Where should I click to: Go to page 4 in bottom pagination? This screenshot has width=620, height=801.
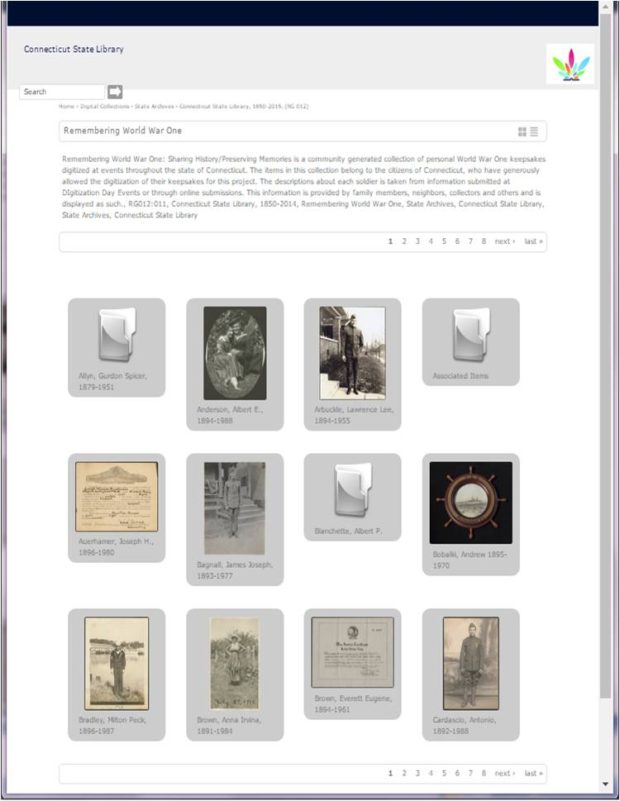[431, 773]
